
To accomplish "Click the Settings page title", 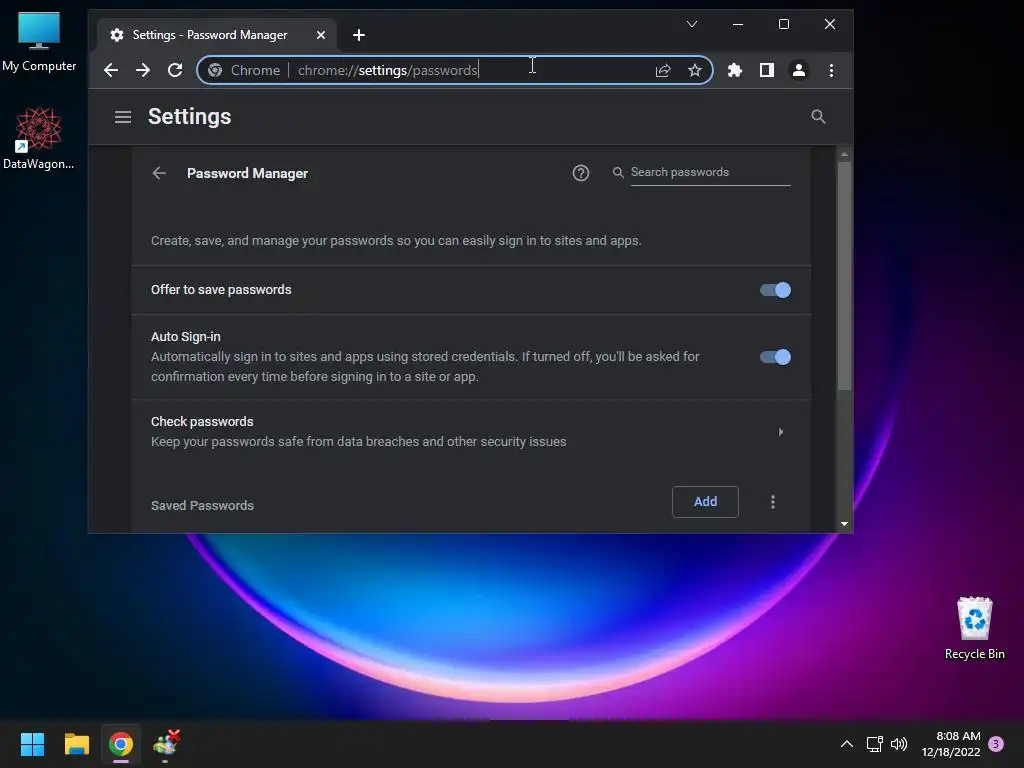I will [x=189, y=117].
